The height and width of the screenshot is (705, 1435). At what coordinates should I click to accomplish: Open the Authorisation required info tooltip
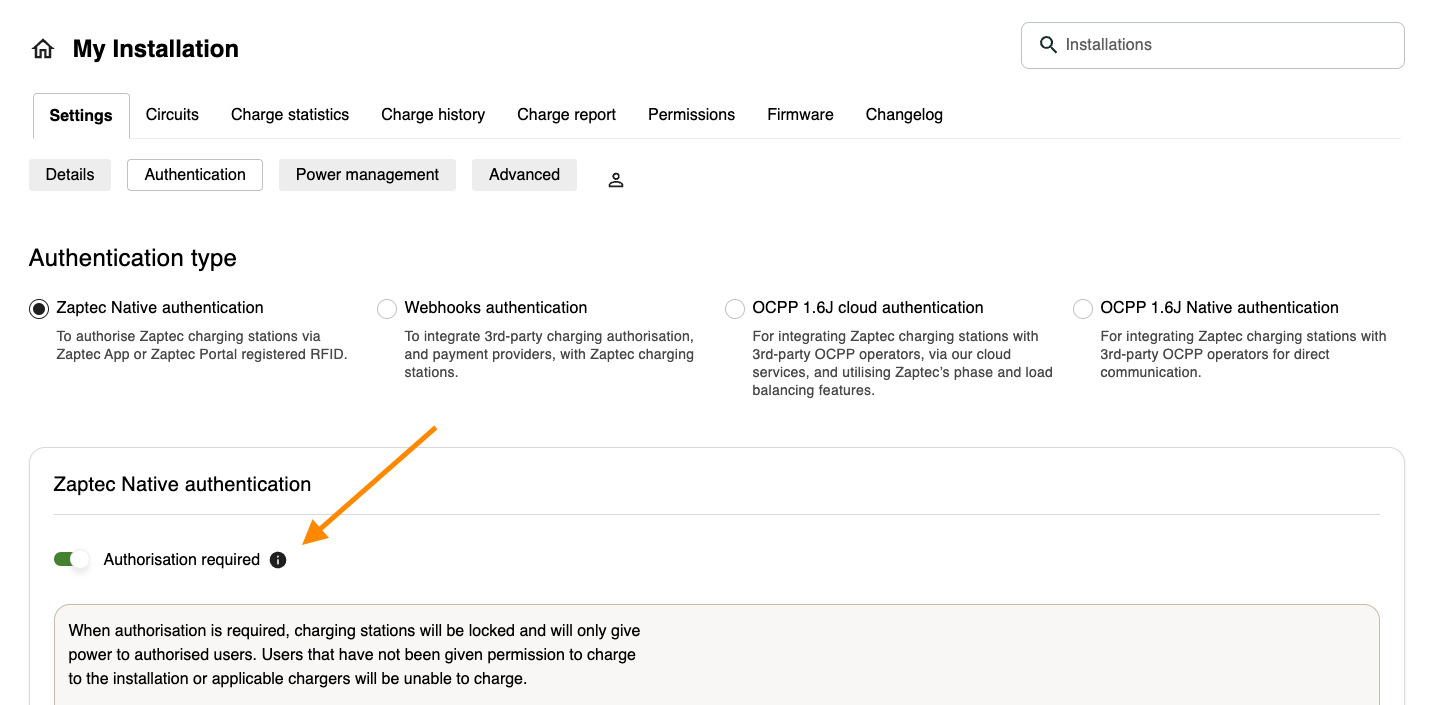(277, 559)
